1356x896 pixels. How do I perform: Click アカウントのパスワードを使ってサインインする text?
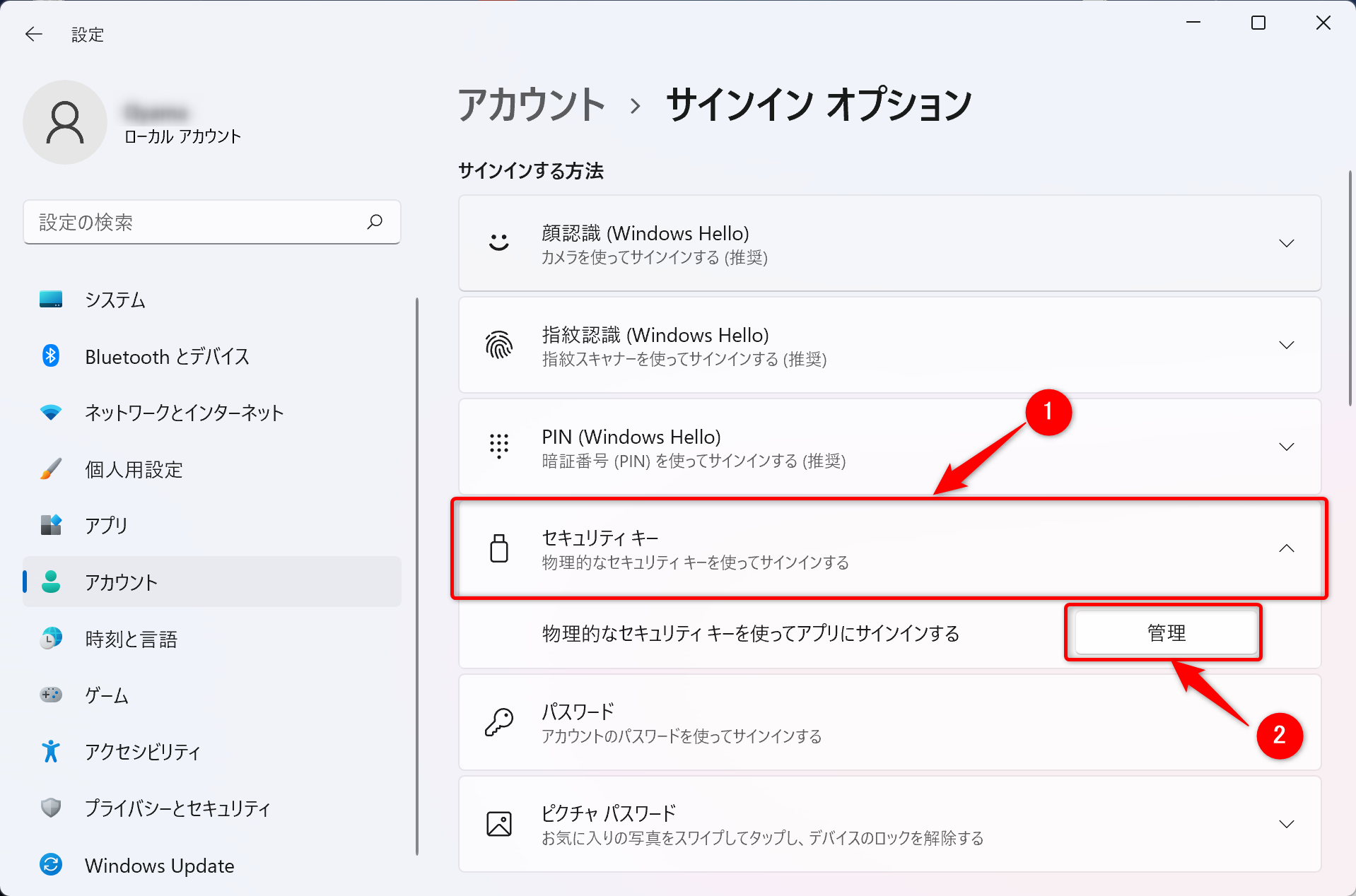pyautogui.click(x=682, y=736)
